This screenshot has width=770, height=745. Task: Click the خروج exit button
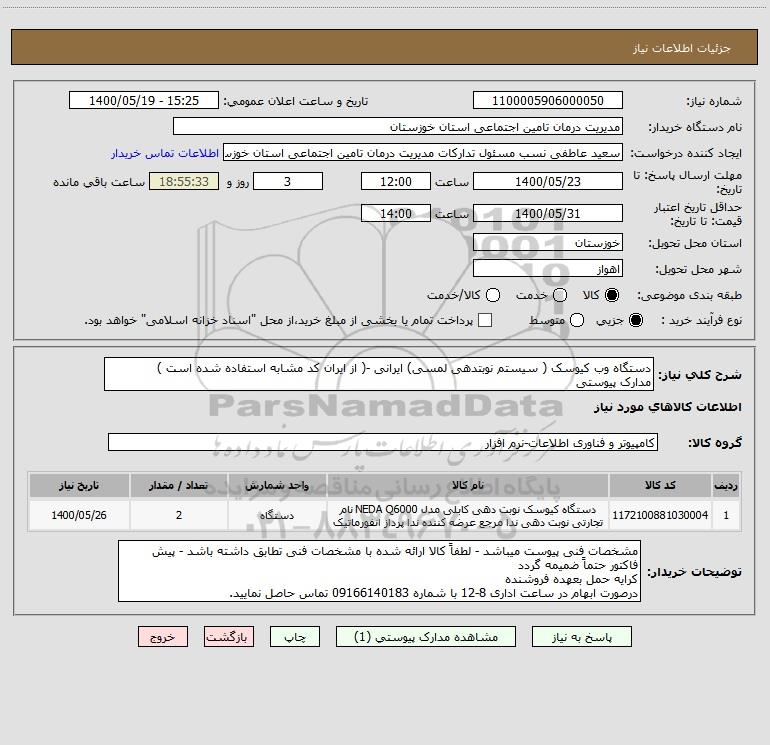tap(163, 637)
